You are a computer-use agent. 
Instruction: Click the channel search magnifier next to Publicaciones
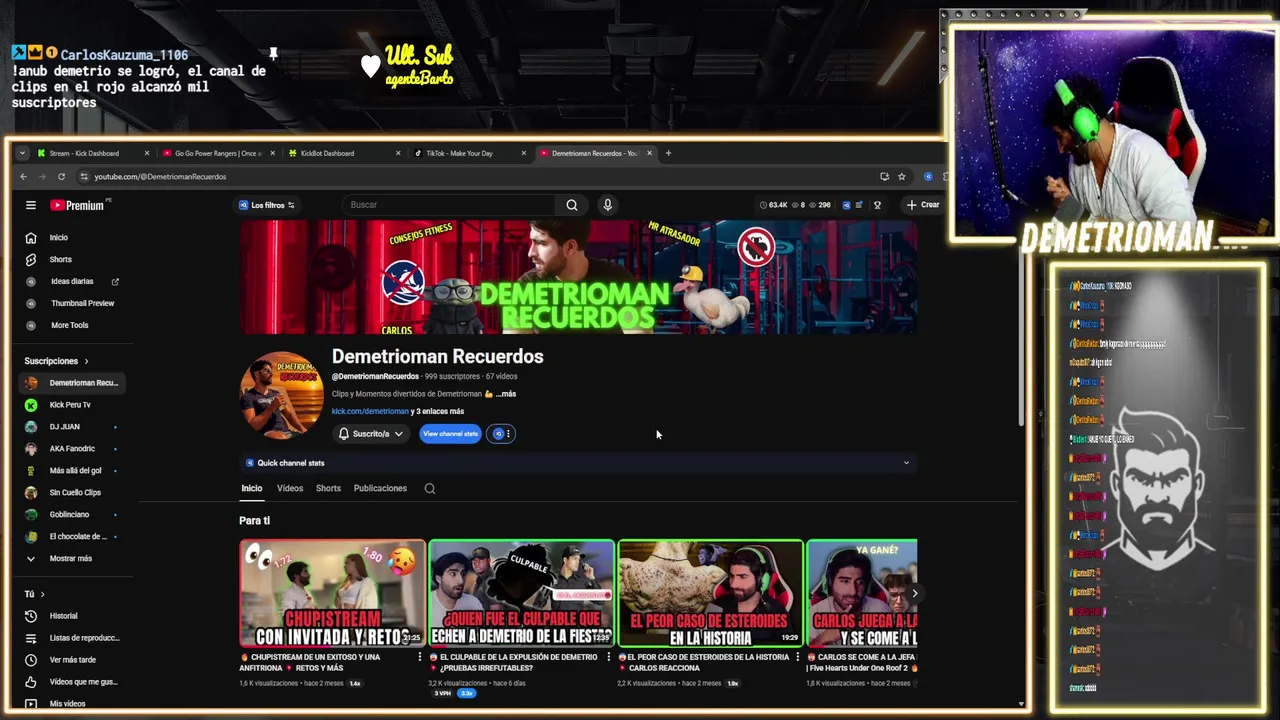coord(430,489)
